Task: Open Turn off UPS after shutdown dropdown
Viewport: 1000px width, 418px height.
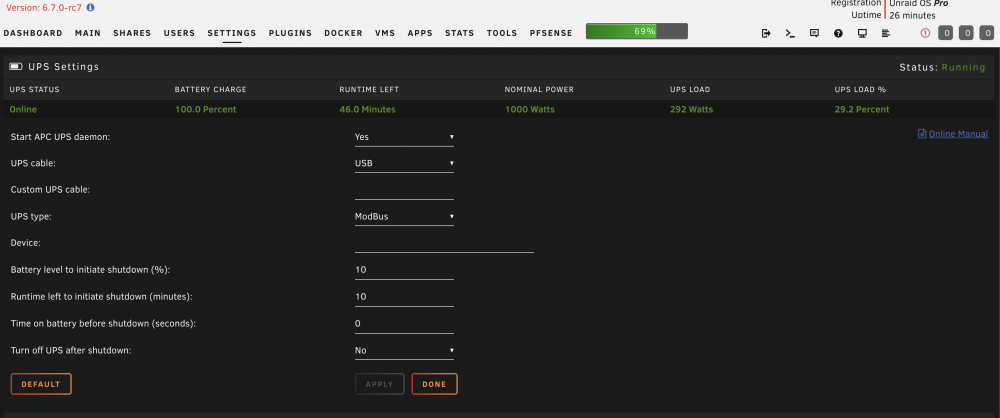Action: coord(404,350)
